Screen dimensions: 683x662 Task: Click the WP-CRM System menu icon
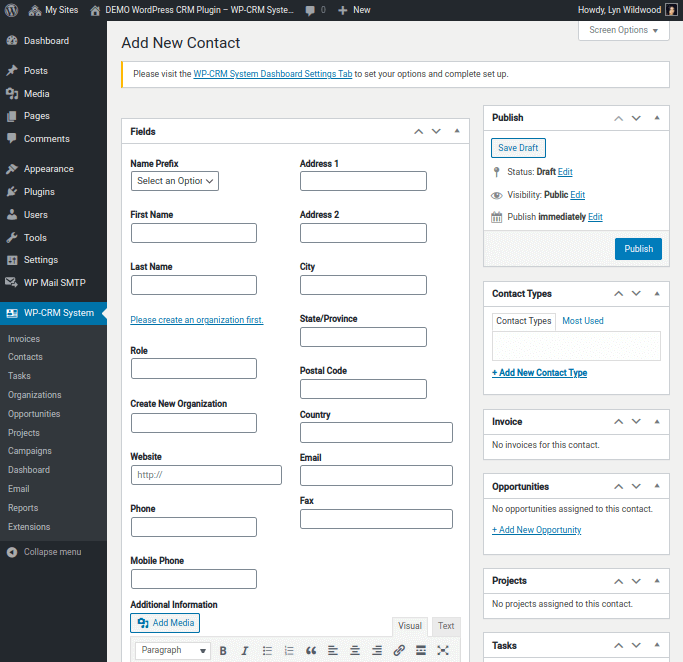[x=12, y=313]
